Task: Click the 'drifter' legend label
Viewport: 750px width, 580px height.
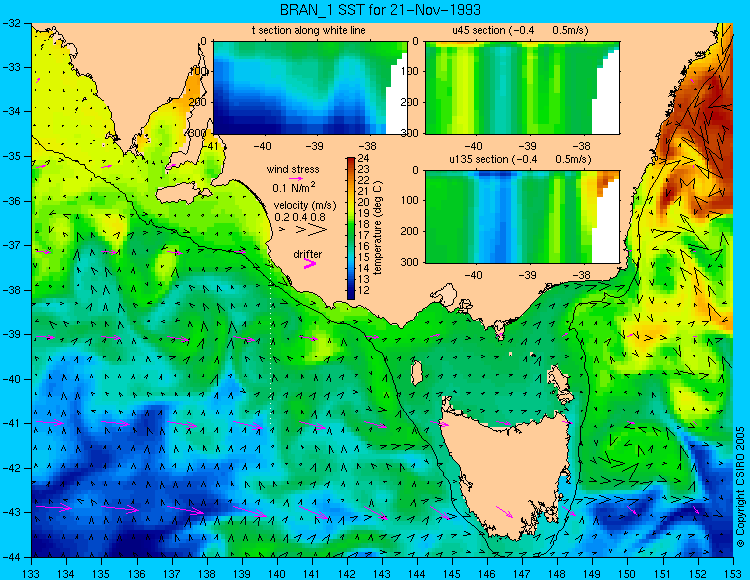Action: (308, 254)
